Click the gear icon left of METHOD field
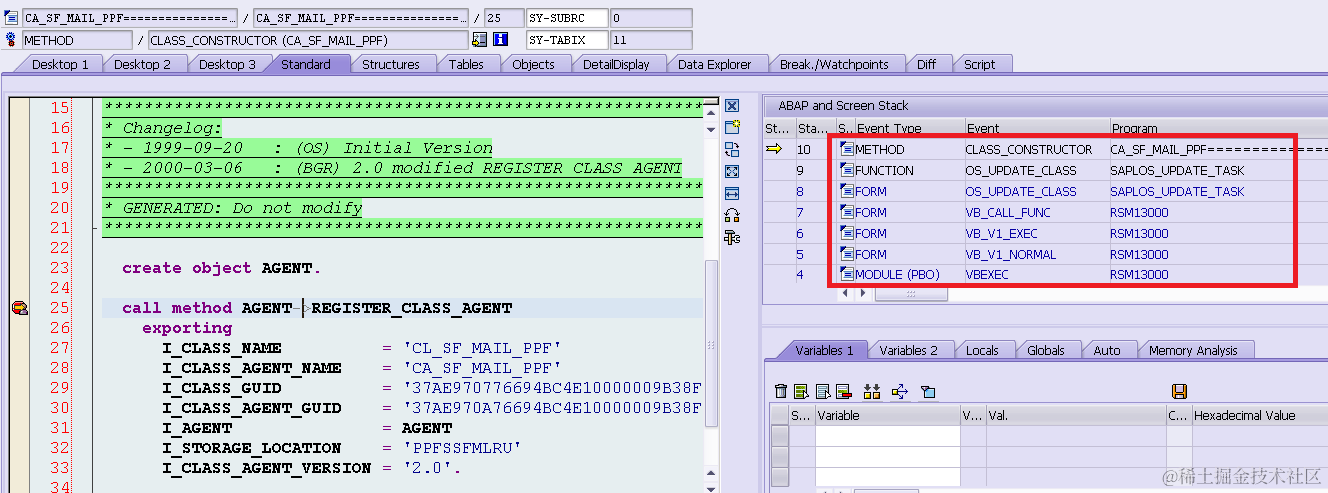Viewport: 1328px width, 493px height. click(12, 40)
